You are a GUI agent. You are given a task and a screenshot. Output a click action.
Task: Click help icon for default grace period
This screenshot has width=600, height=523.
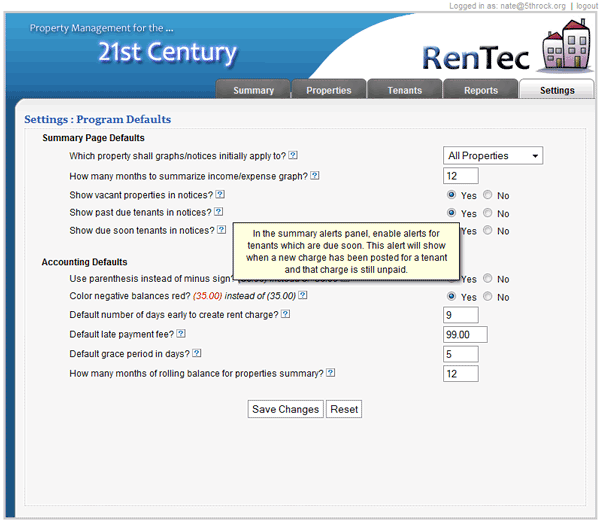197,353
